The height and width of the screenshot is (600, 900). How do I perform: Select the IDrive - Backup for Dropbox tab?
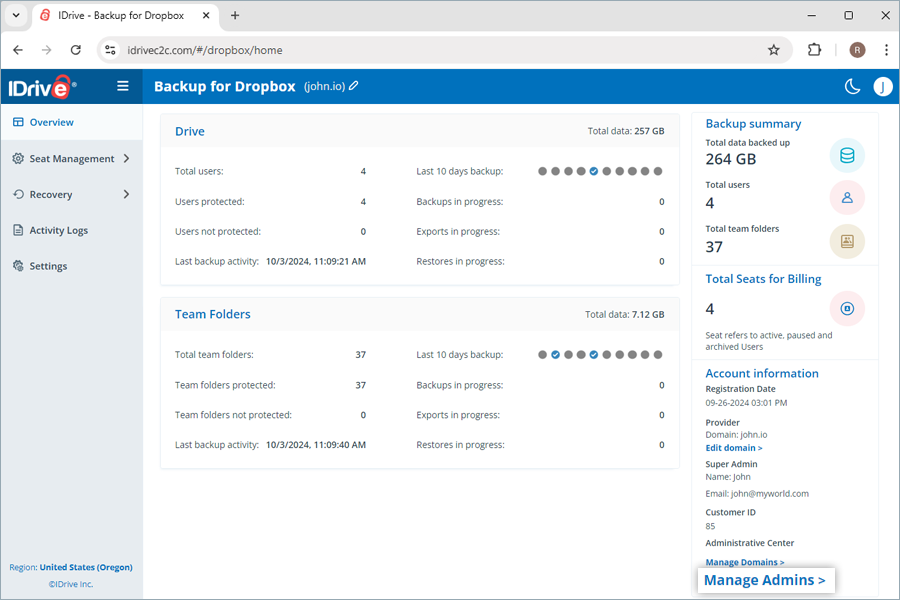(x=120, y=15)
